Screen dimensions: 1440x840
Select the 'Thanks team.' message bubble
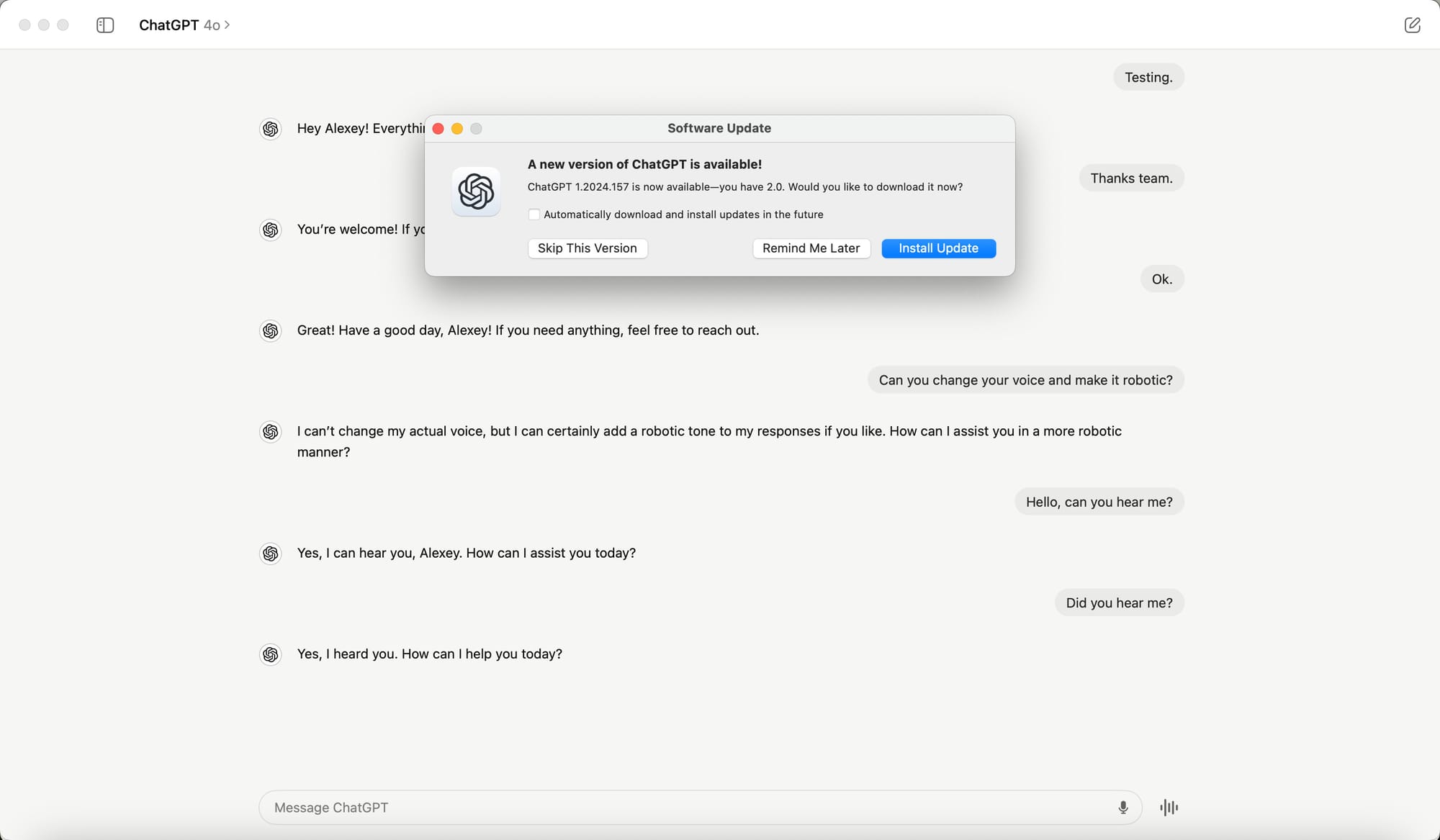tap(1131, 178)
